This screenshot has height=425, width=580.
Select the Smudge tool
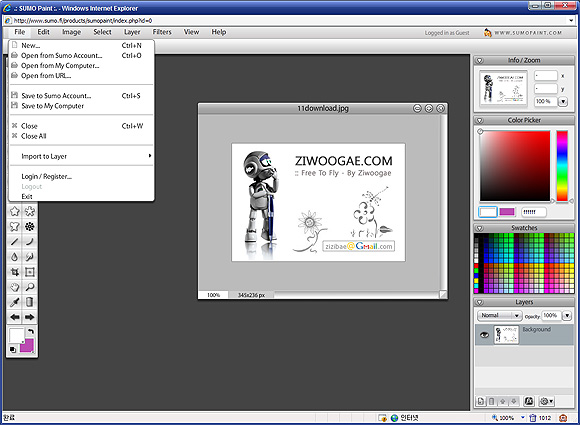click(x=30, y=257)
